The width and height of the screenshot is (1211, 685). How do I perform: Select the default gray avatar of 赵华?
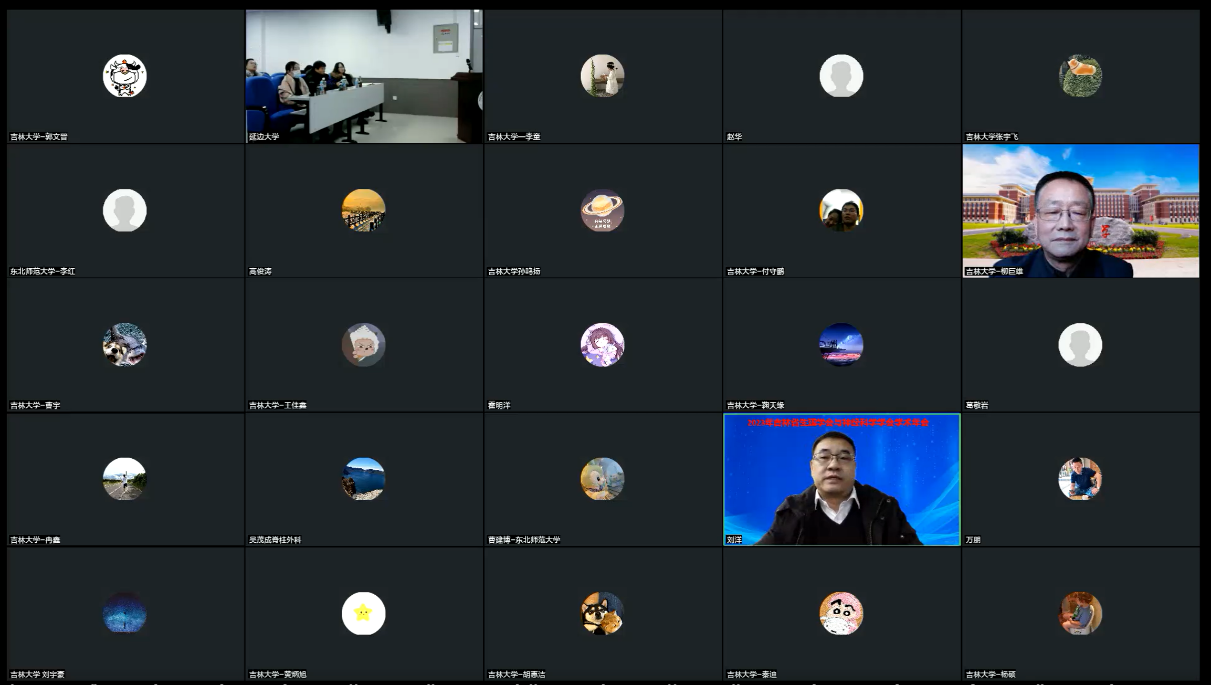[x=841, y=76]
